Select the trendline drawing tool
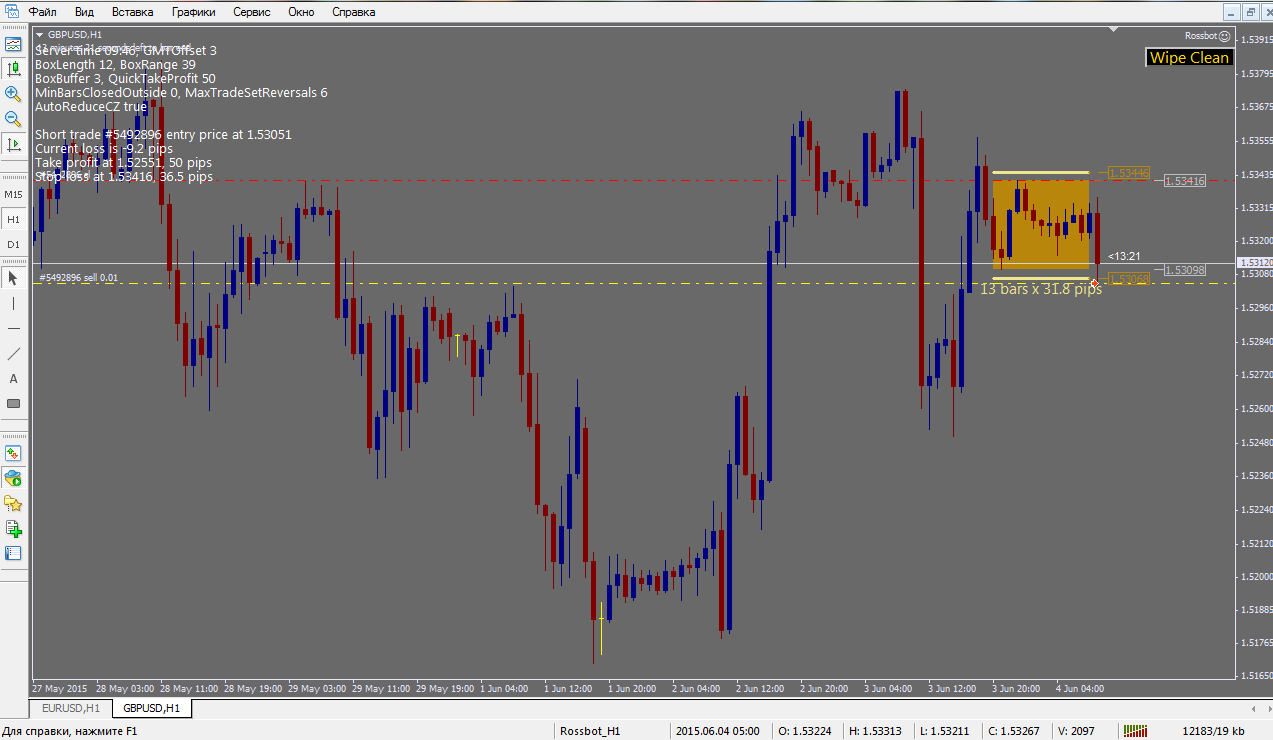Screen dimensions: 1273x740 [13, 353]
